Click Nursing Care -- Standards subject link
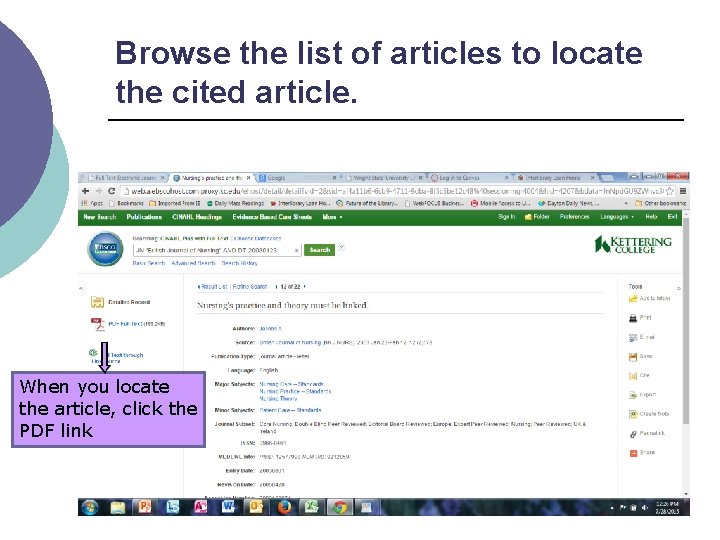 292,384
